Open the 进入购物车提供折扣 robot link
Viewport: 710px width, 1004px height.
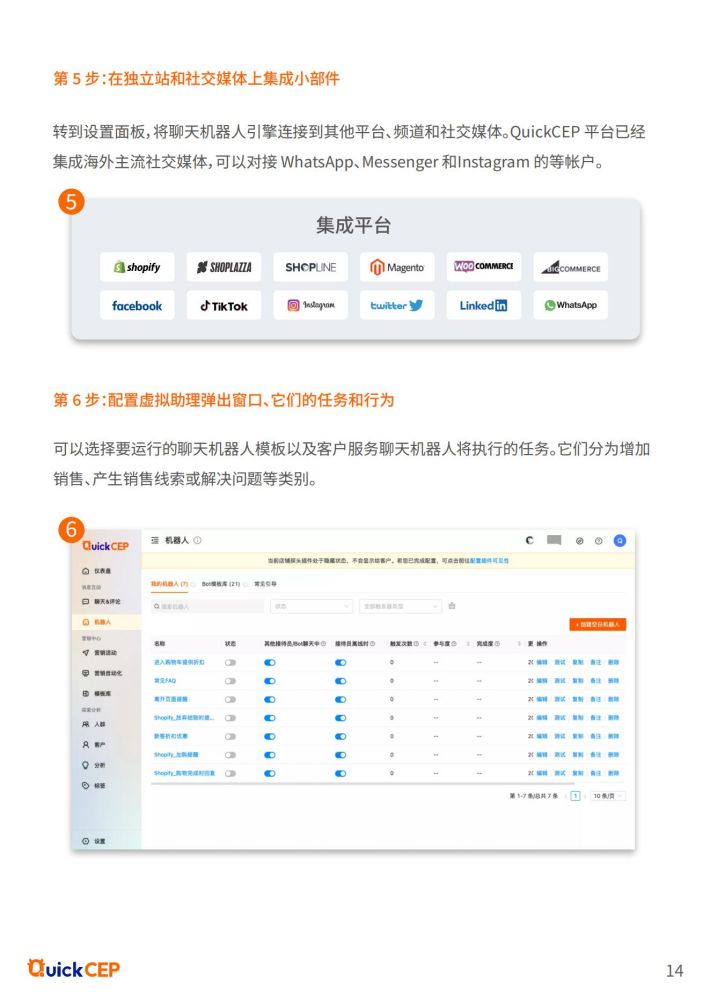179,663
